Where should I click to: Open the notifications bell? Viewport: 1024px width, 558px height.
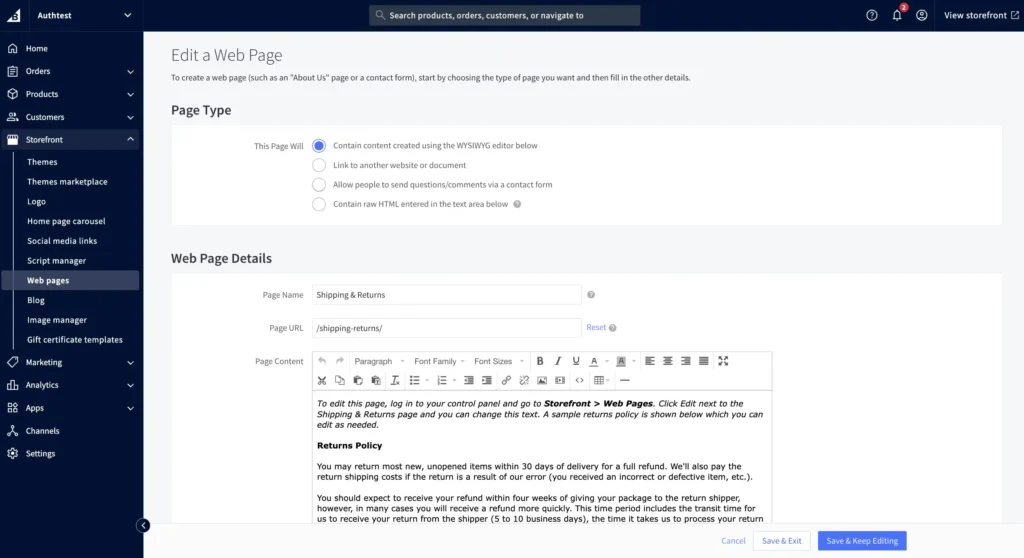pyautogui.click(x=897, y=15)
